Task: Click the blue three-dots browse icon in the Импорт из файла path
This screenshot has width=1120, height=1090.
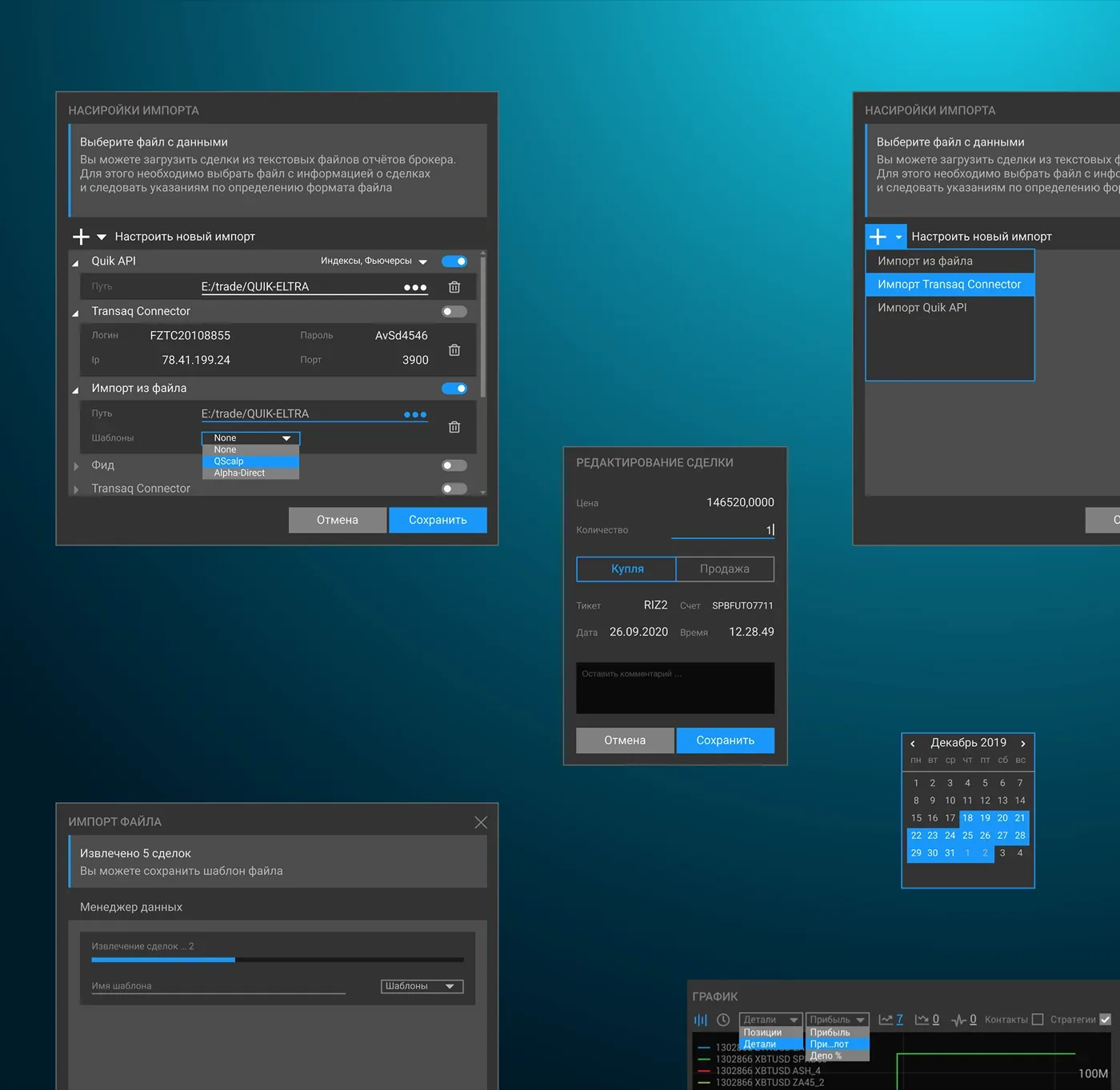Action: click(x=415, y=414)
